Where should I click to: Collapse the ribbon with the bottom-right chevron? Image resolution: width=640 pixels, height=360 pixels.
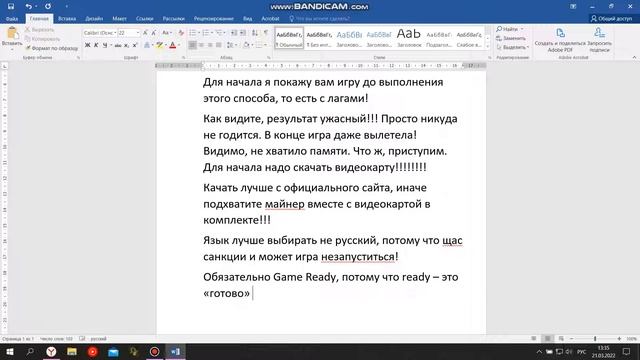point(634,58)
